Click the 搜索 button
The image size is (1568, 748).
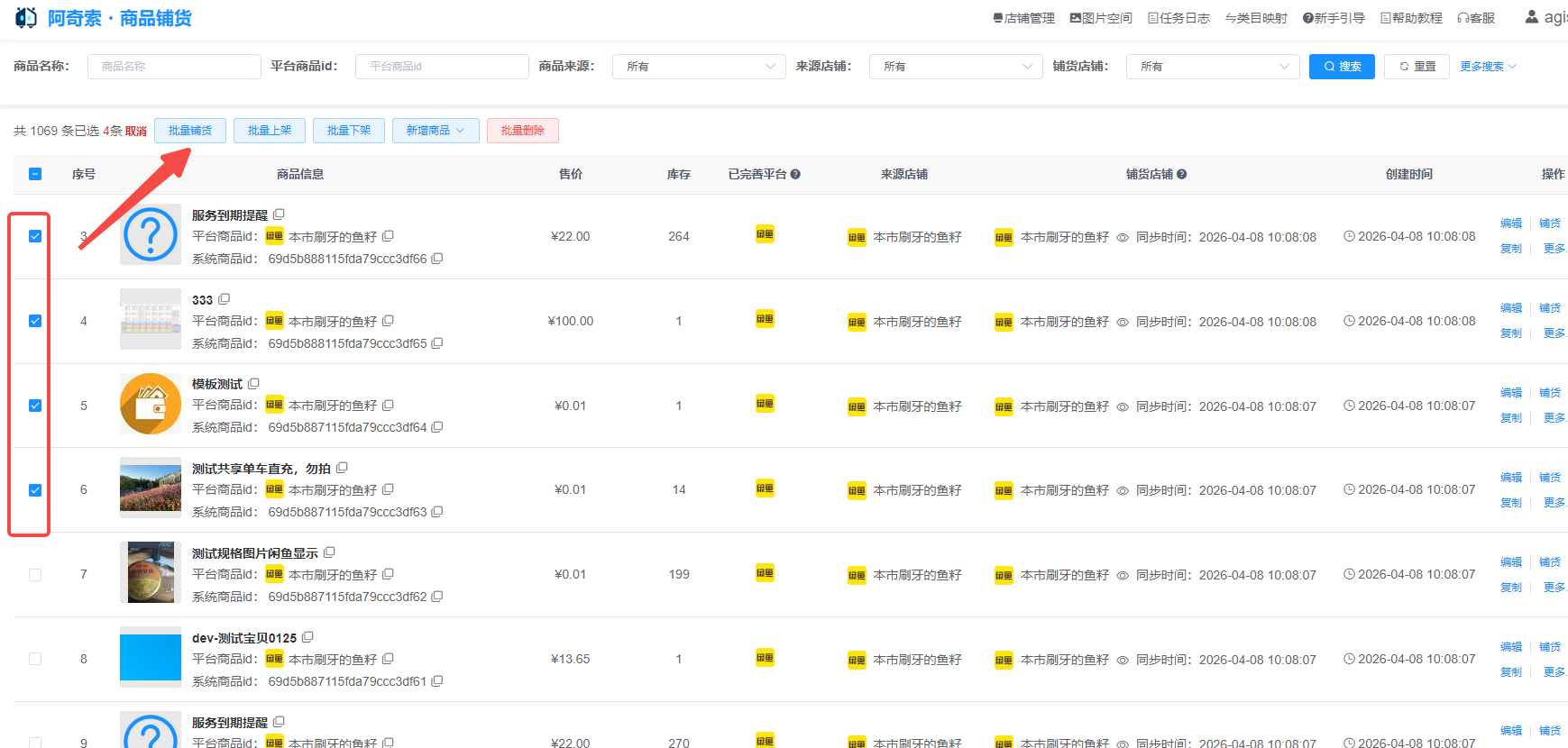tap(1342, 67)
